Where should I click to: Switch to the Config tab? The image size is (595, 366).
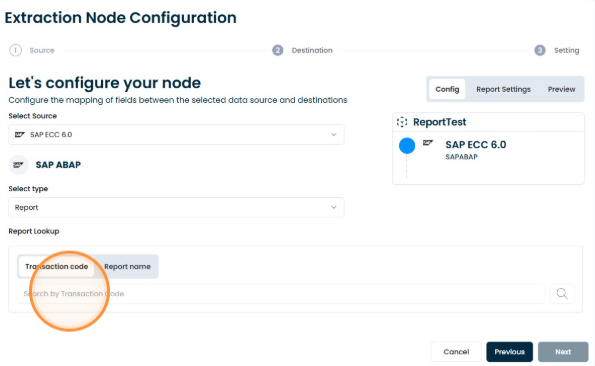pos(447,90)
